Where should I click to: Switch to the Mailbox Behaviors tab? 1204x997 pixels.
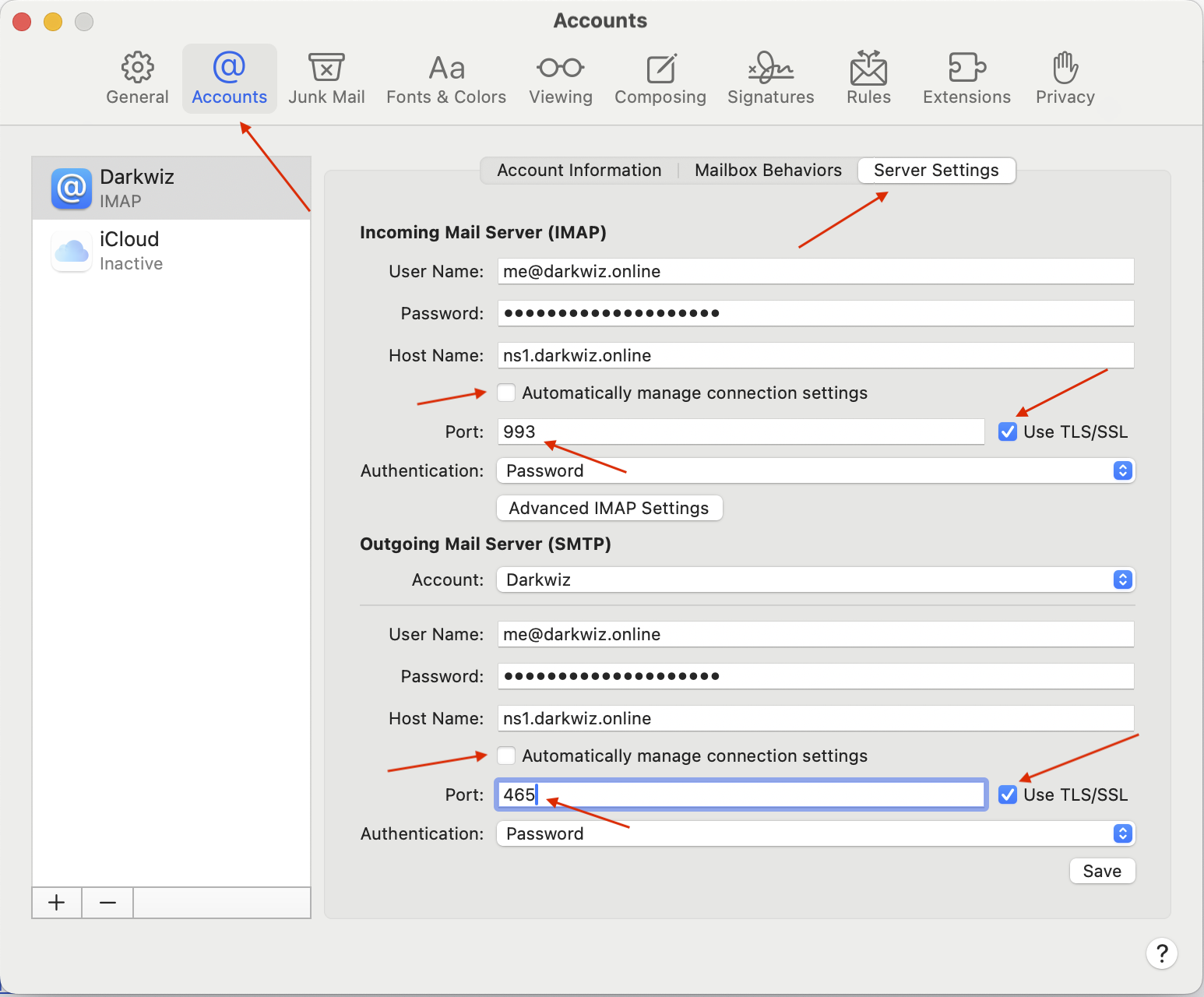(x=768, y=170)
